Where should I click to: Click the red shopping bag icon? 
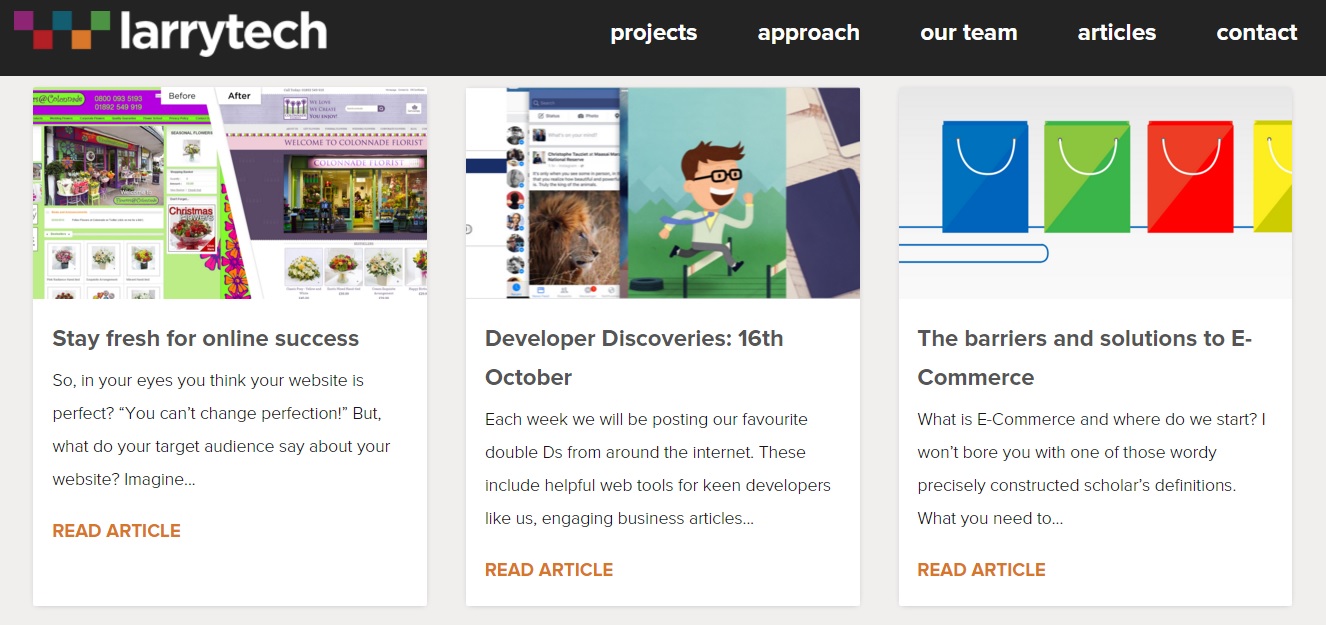(x=1190, y=176)
